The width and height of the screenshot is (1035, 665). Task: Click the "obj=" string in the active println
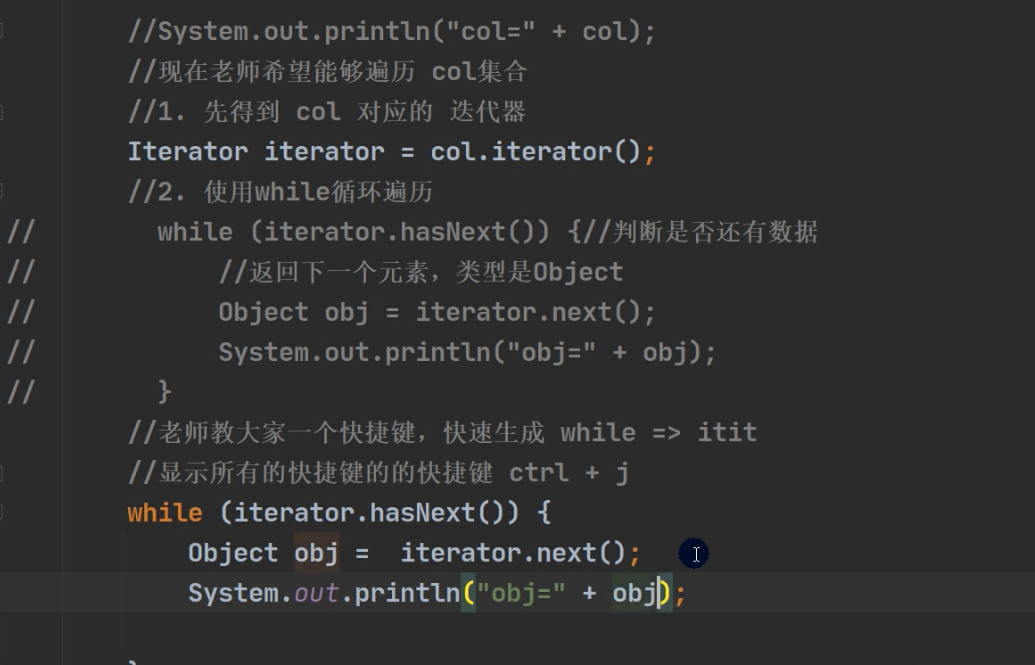coord(521,593)
